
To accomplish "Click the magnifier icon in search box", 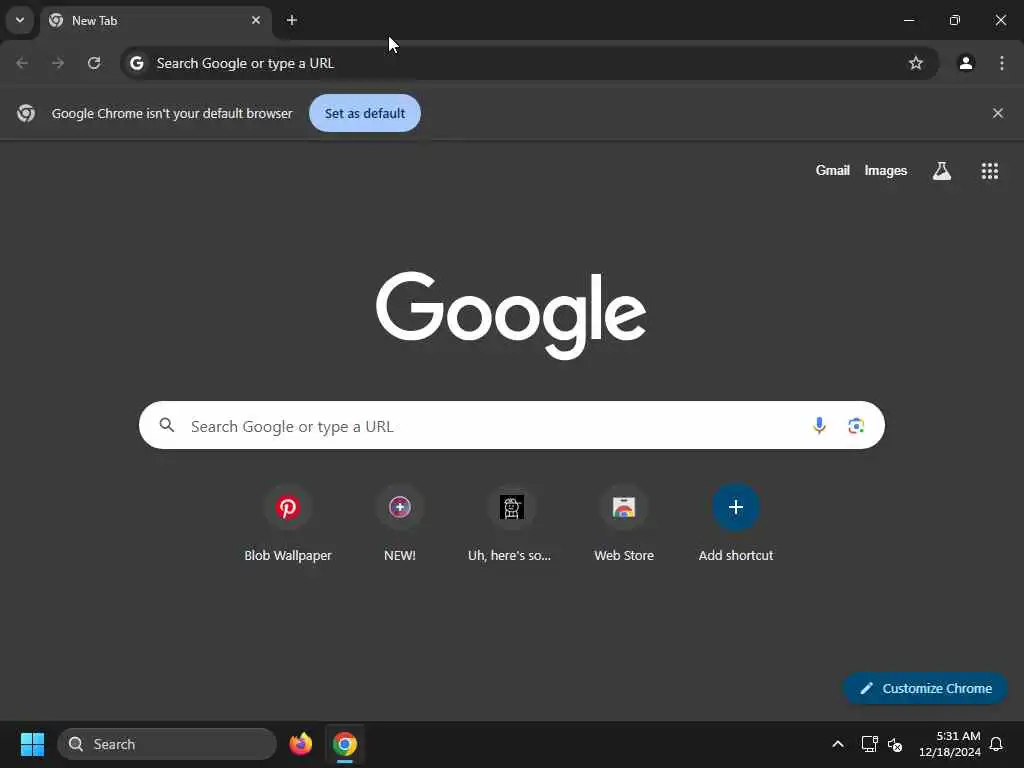I will [x=167, y=426].
